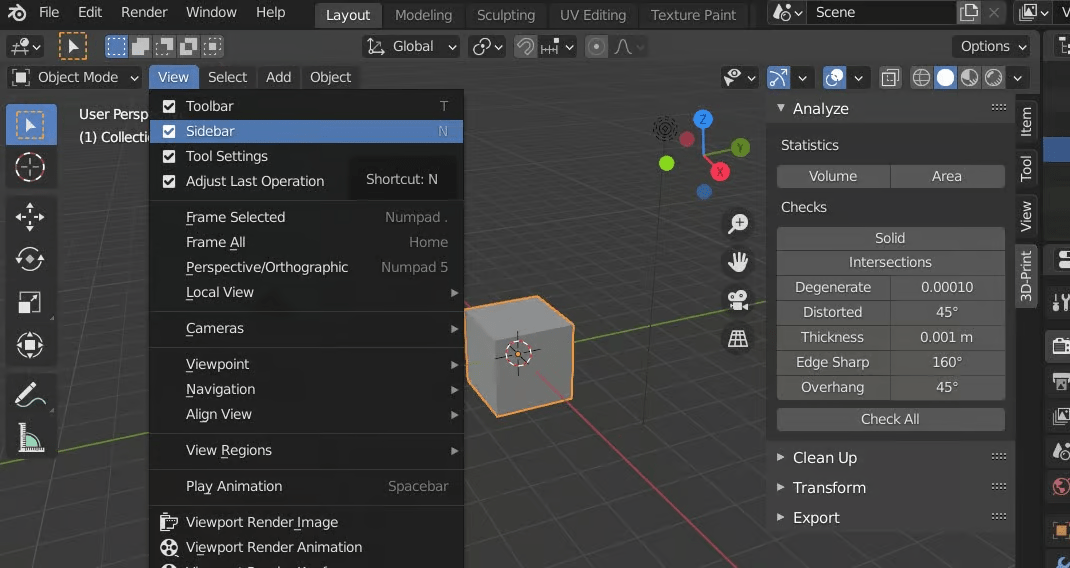Uncheck the Toolbar checkbox
The width and height of the screenshot is (1070, 568).
tap(169, 106)
